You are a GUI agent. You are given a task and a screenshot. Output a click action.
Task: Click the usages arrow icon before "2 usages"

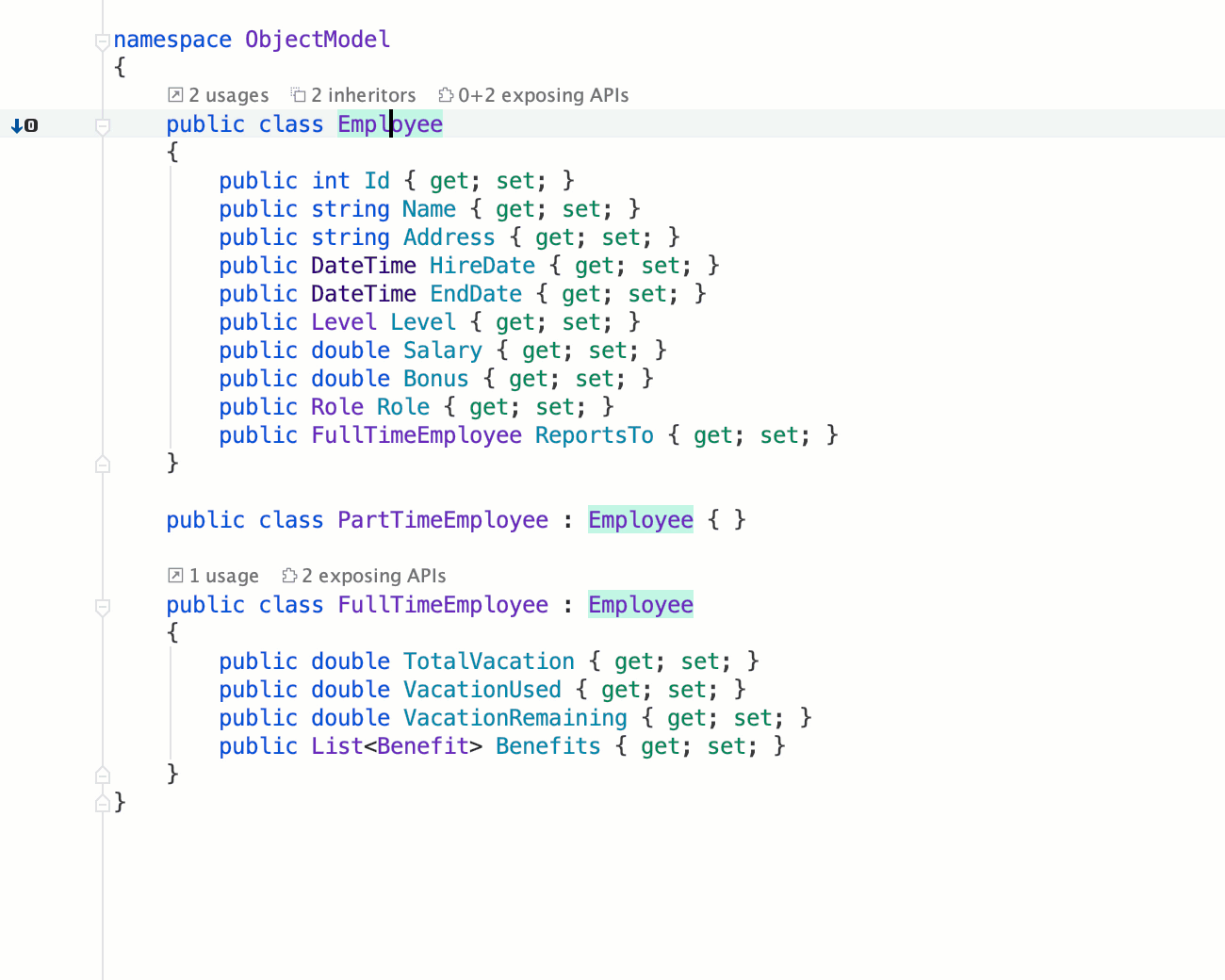point(174,94)
